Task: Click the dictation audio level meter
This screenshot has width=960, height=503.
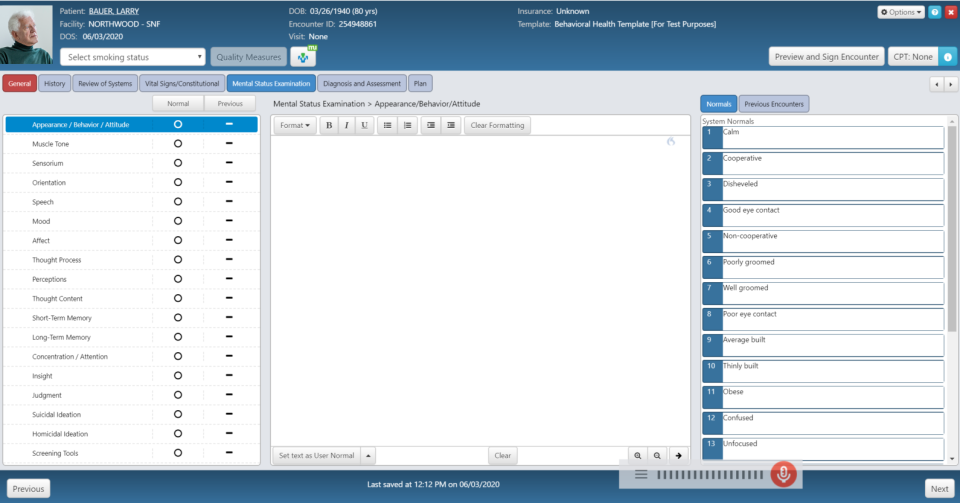Action: pos(710,474)
